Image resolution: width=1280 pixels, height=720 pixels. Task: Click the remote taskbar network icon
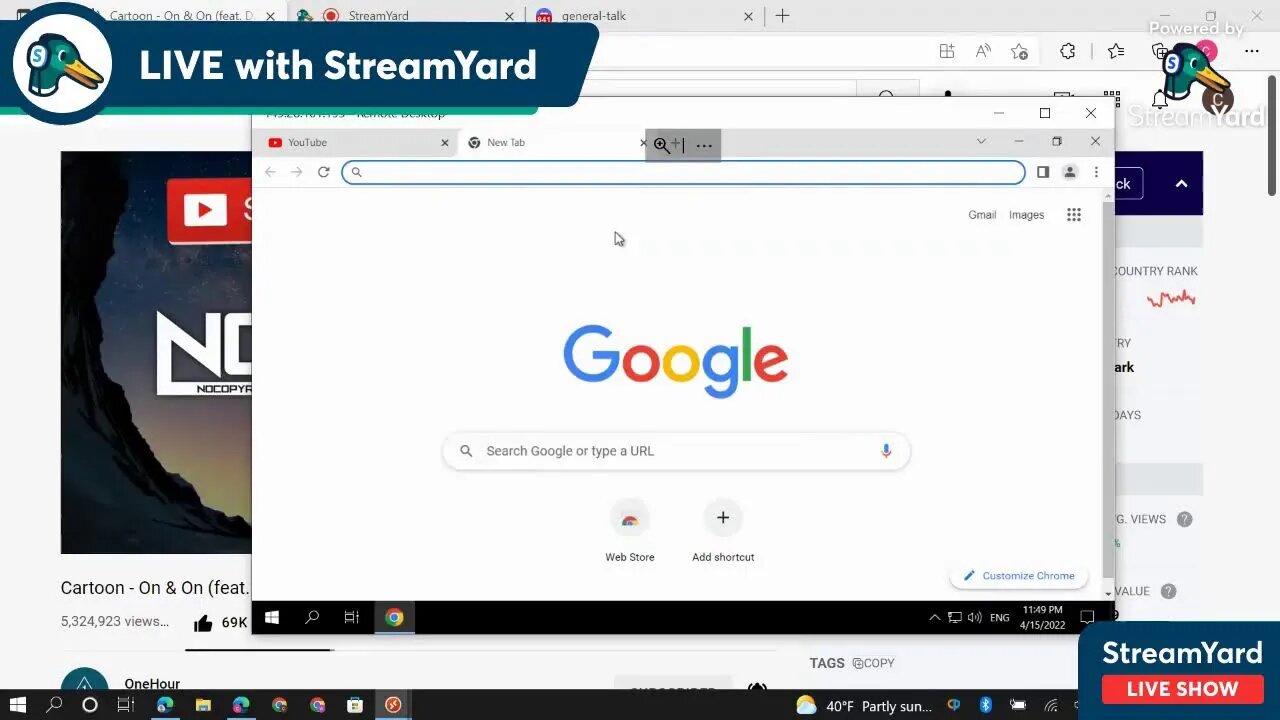click(x=954, y=618)
